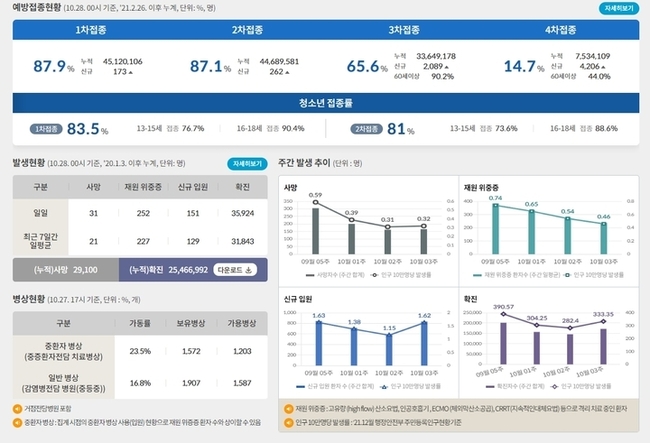Image resolution: width=650 pixels, height=443 pixels.
Task: Click the 거점전담병원 포함 note icon
Action: tap(17, 408)
